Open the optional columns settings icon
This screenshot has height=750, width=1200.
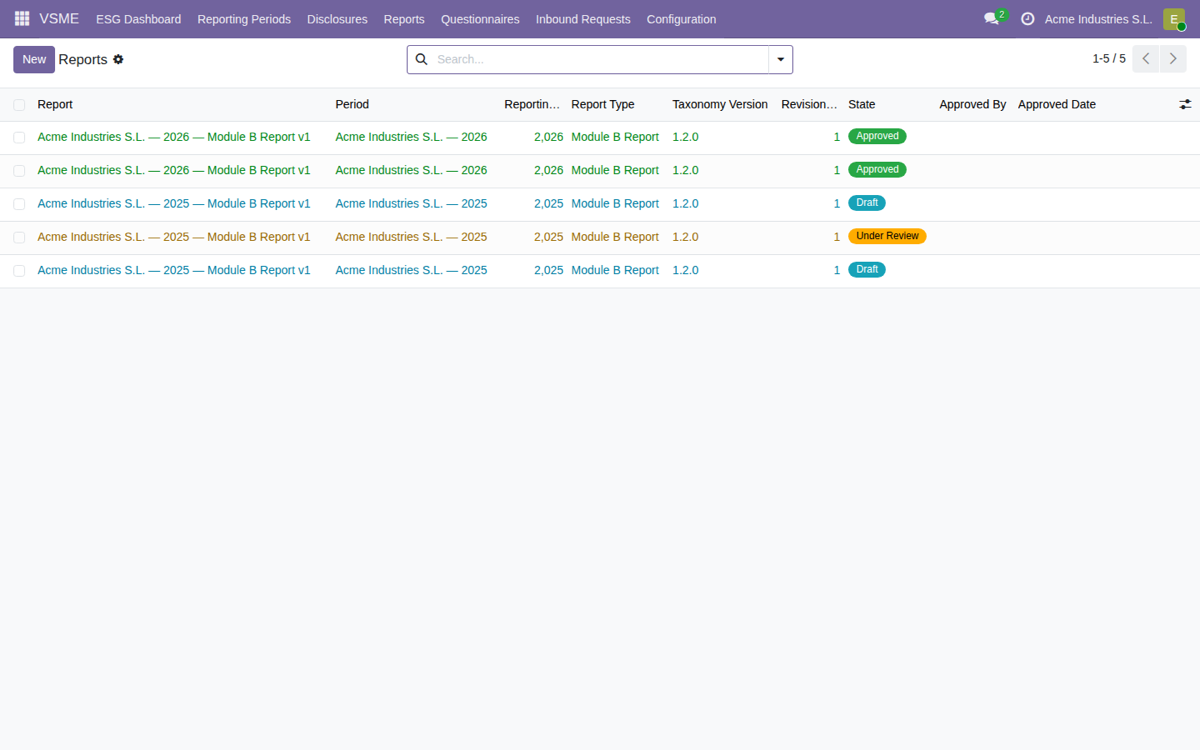point(1185,104)
